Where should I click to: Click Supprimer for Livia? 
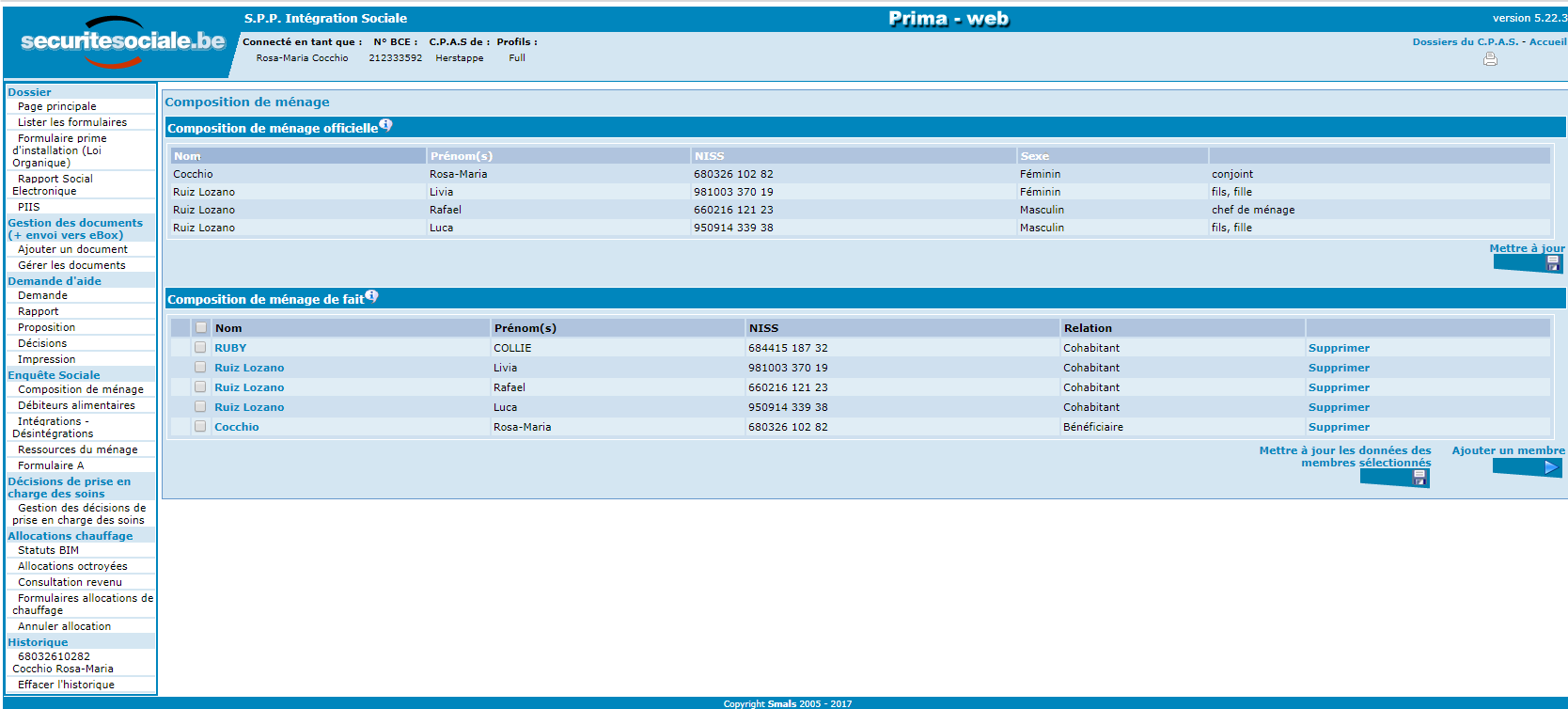[x=1339, y=368]
